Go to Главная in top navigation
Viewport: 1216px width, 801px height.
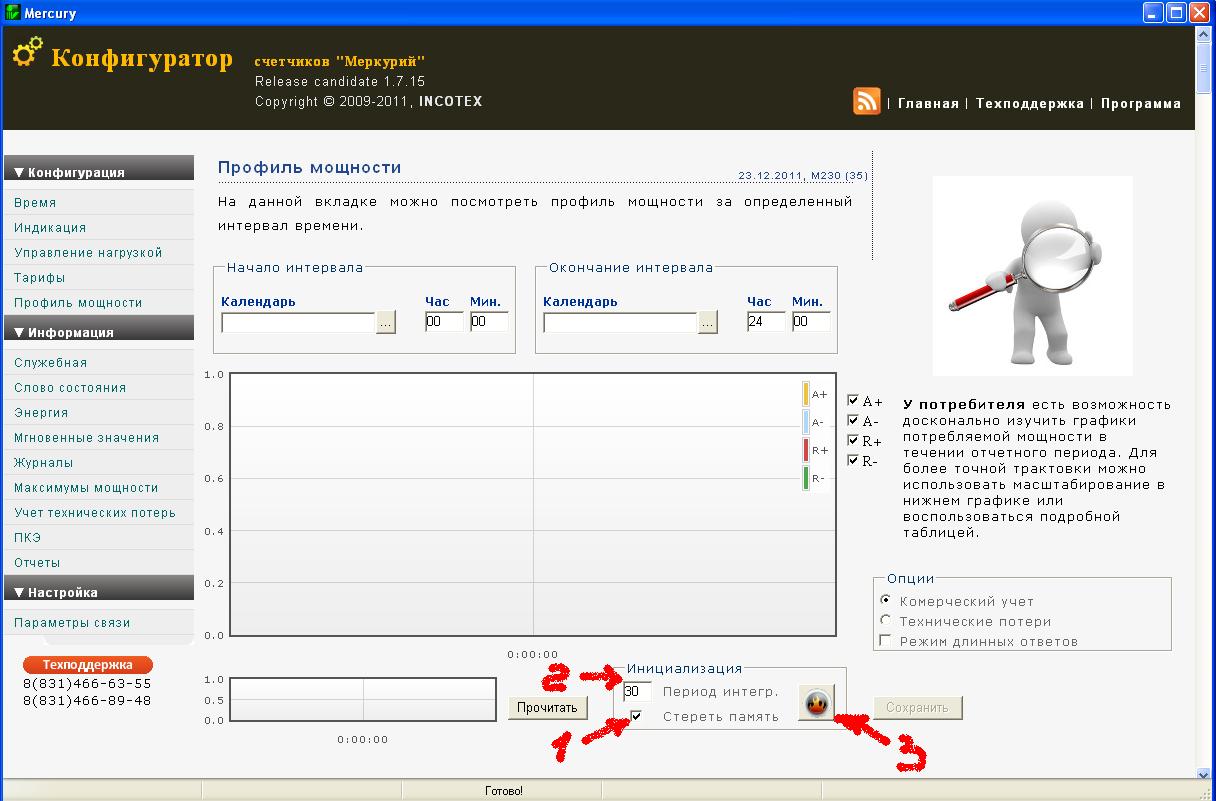point(928,103)
